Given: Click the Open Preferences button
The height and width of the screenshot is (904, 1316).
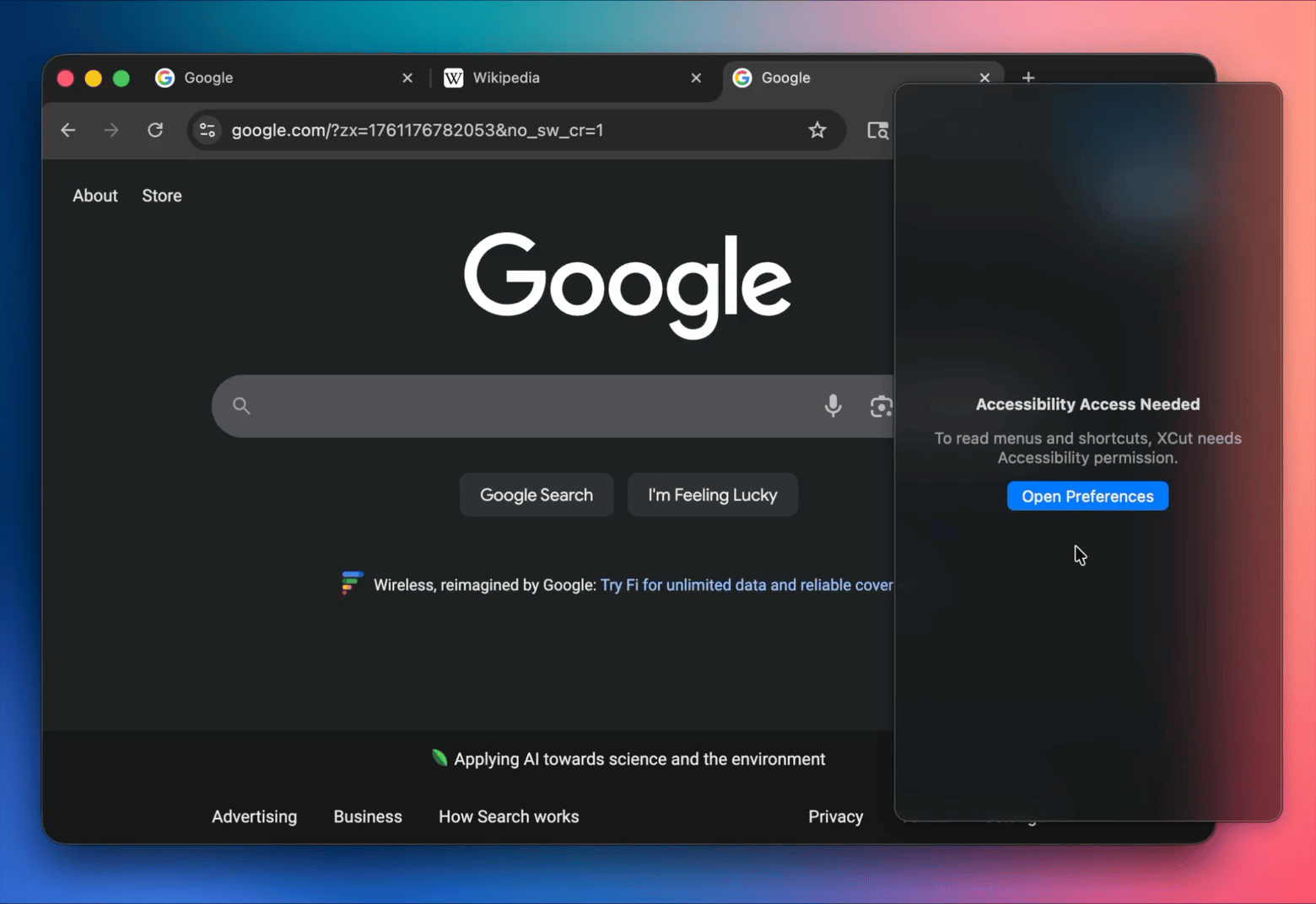Looking at the screenshot, I should click(1087, 496).
